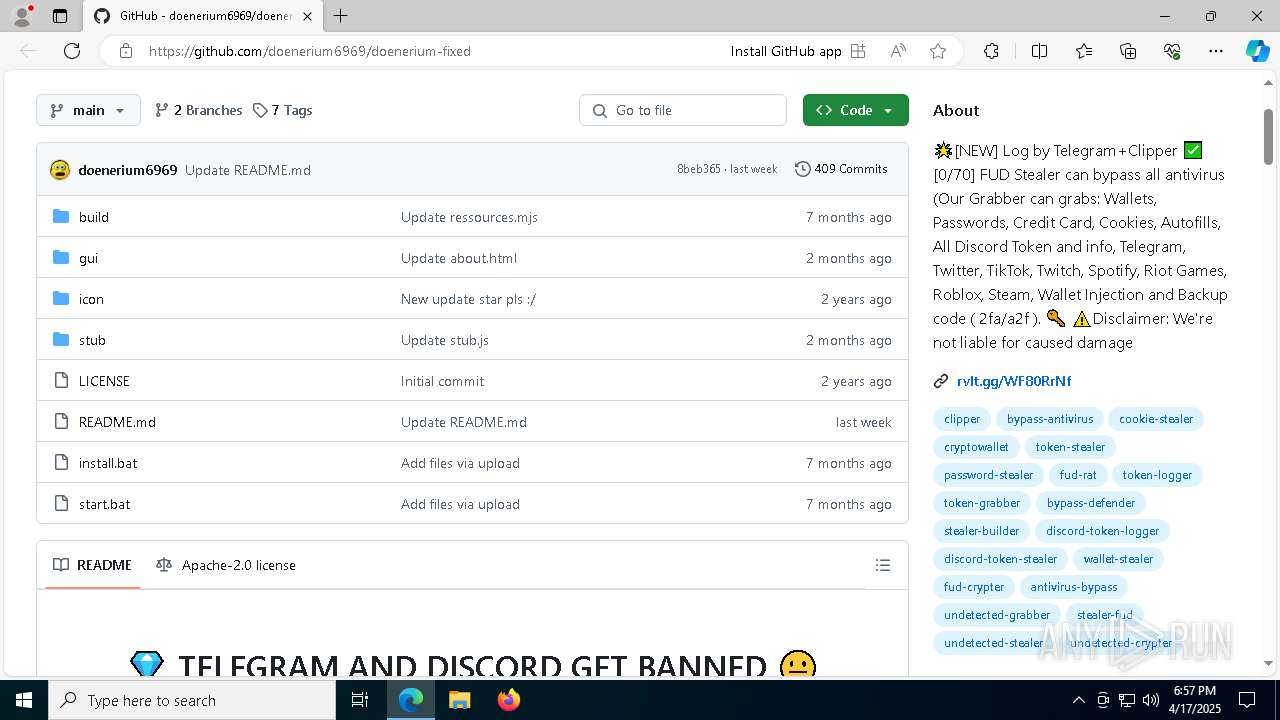Open the README.md file
Viewport: 1280px width, 720px height.
coord(117,422)
